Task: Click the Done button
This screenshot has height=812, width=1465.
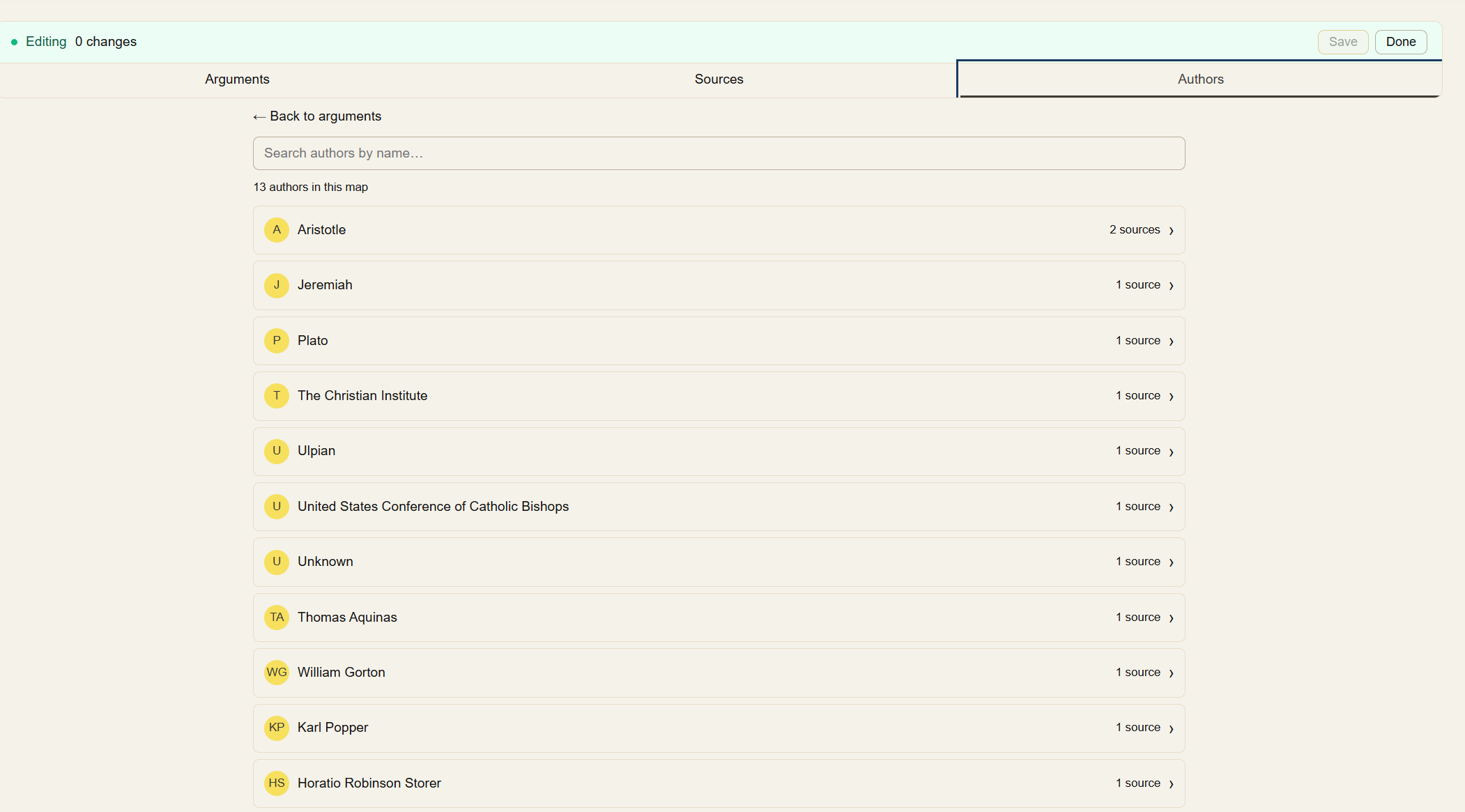Action: pyautogui.click(x=1401, y=41)
